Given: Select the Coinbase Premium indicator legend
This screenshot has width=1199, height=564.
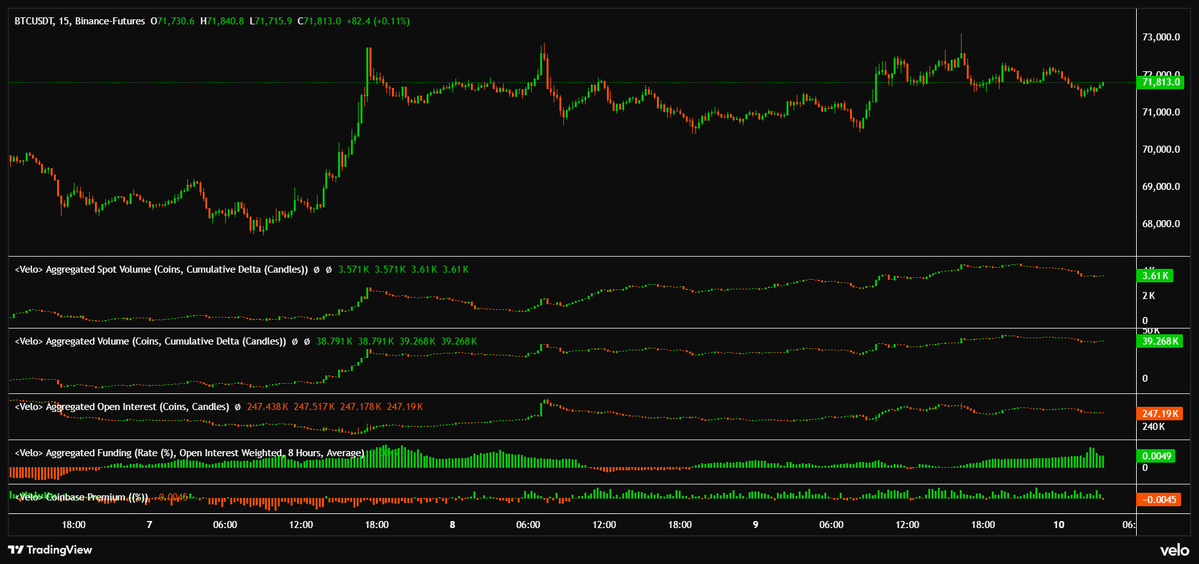Looking at the screenshot, I should pos(82,498).
